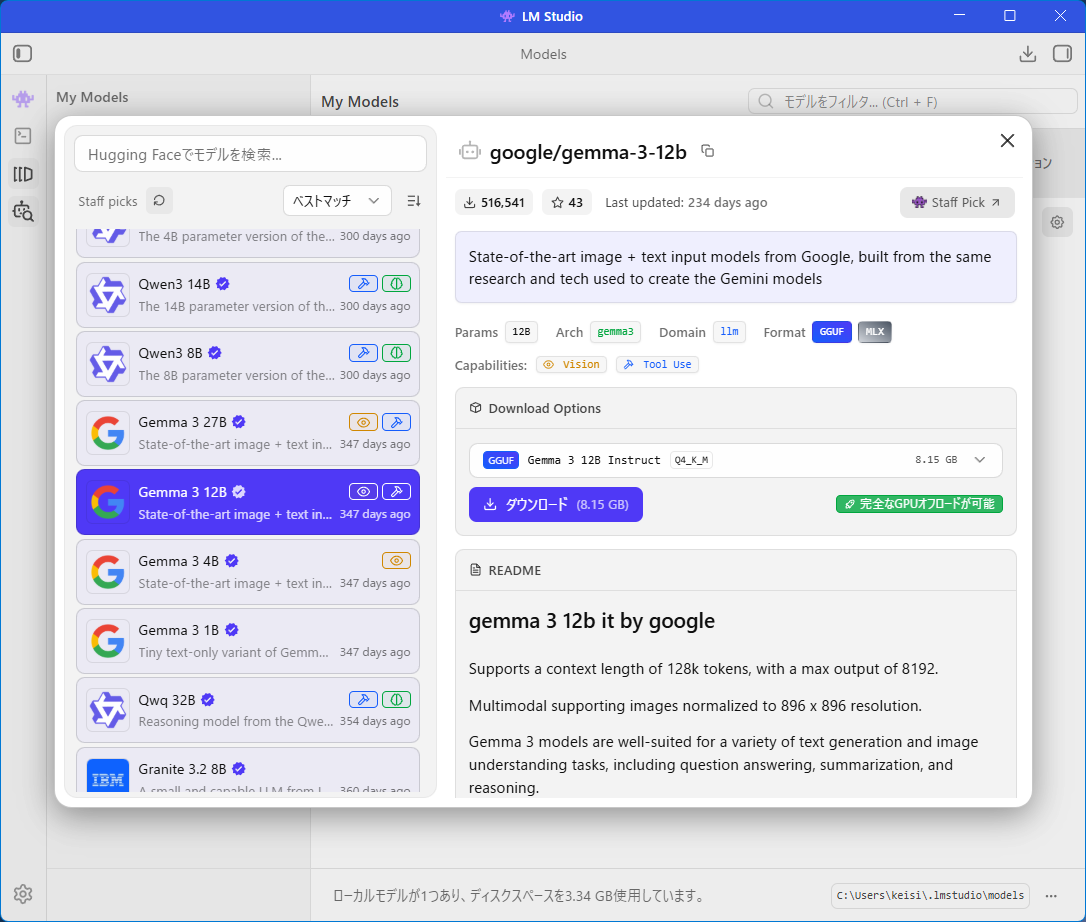1086x922 pixels.
Task: Click the Staff Pick link button
Action: (957, 202)
